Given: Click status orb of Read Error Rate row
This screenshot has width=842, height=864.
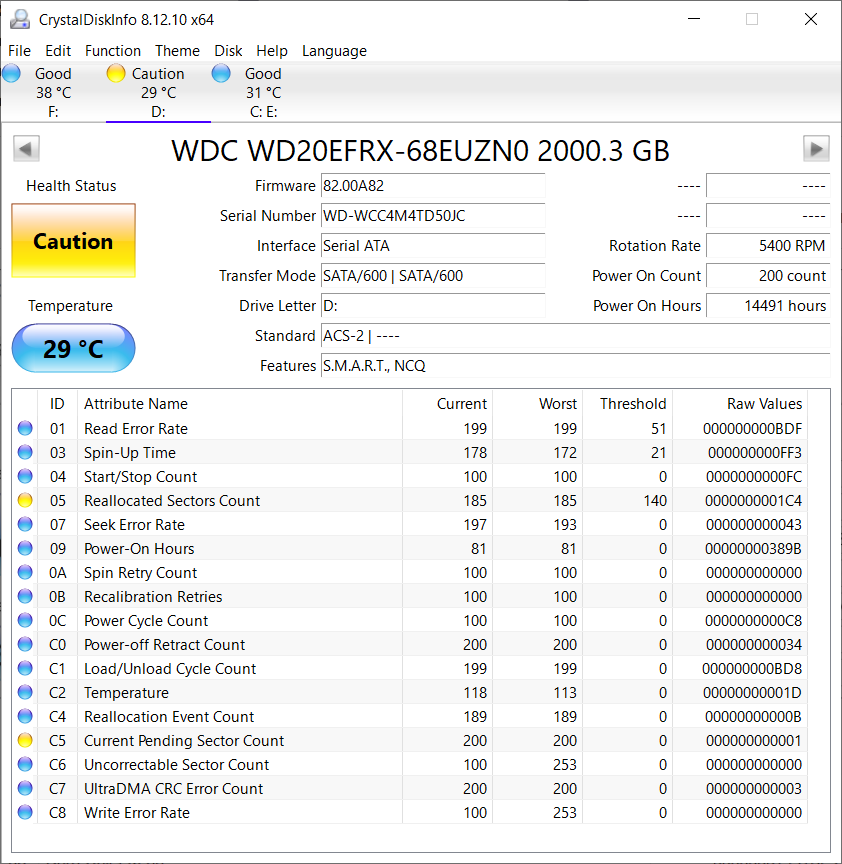Looking at the screenshot, I should tap(25, 428).
